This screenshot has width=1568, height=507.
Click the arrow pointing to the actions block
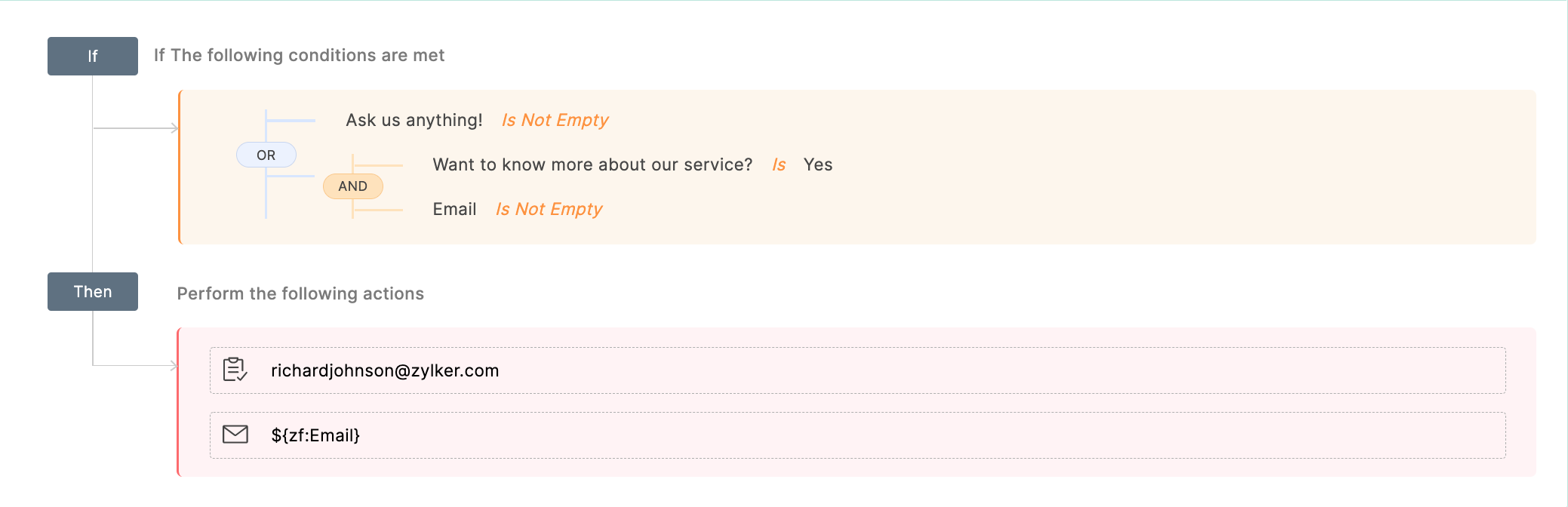(x=173, y=366)
